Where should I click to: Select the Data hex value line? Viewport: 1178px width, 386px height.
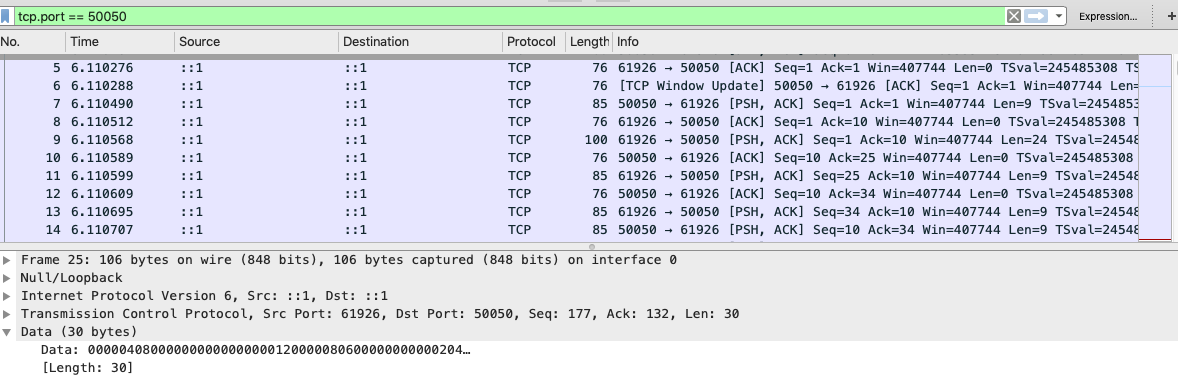(255, 350)
